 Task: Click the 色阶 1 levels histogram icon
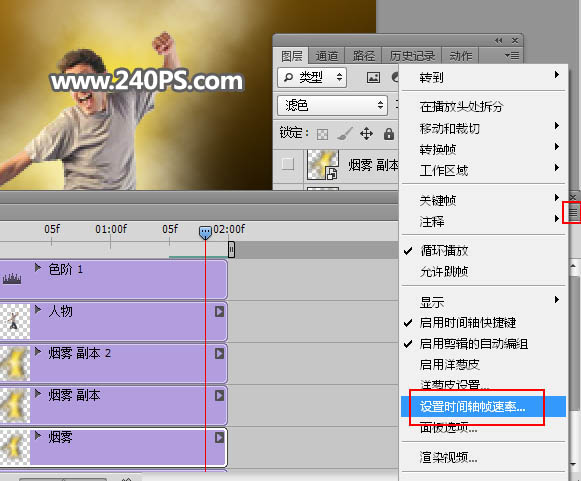point(12,279)
